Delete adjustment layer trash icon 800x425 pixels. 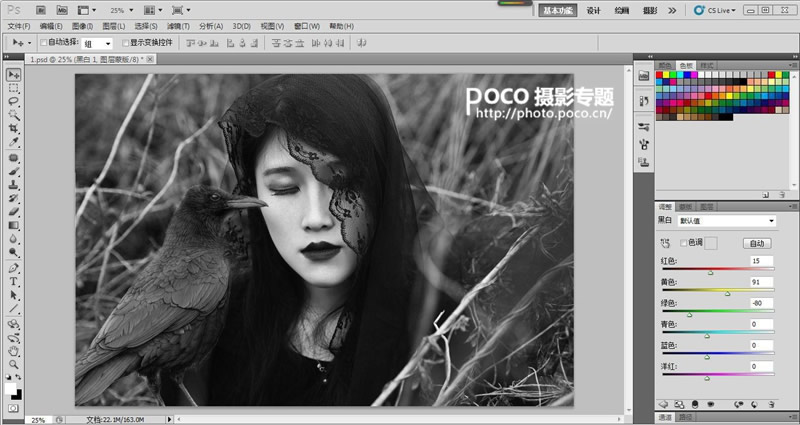point(771,404)
